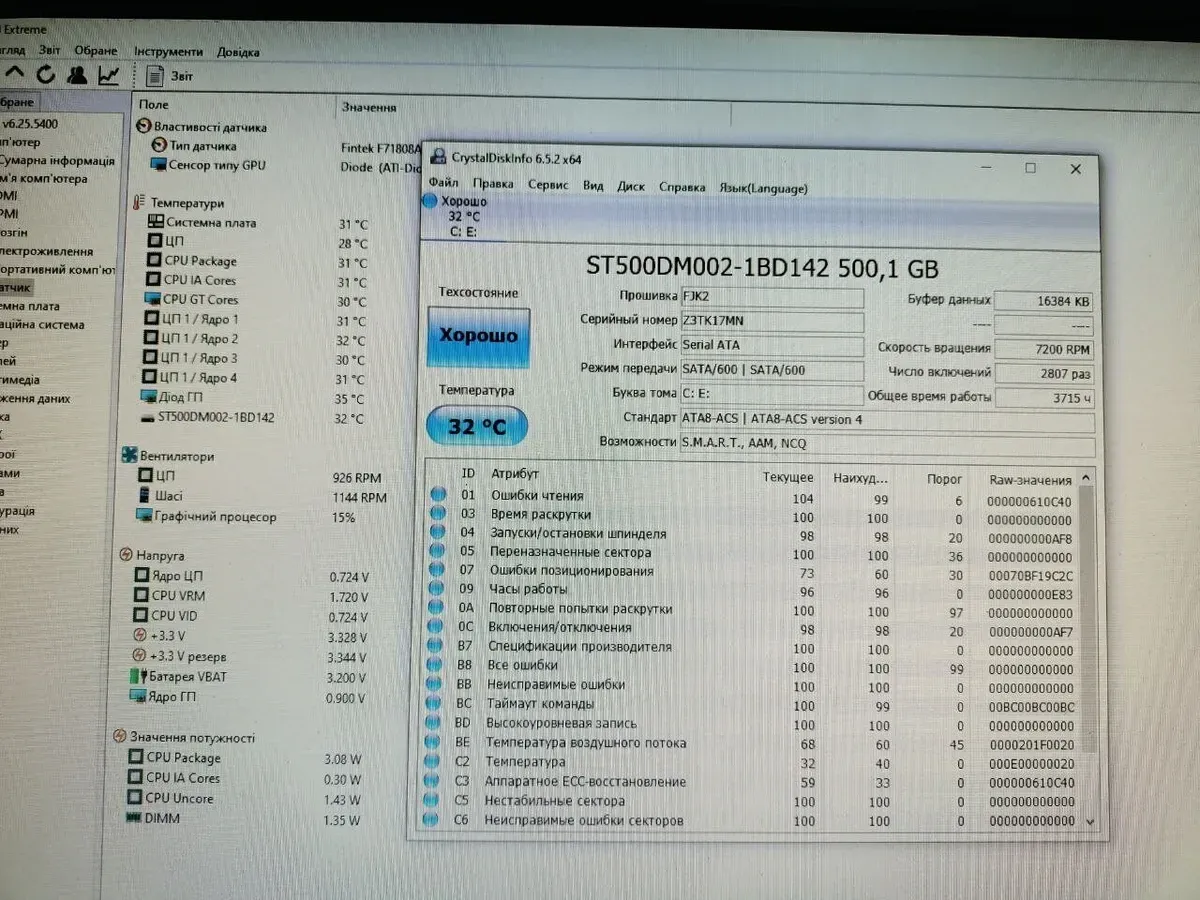Open the Інструменти menu in AIDA64
Viewport: 1200px width, 900px height.
tap(168, 51)
